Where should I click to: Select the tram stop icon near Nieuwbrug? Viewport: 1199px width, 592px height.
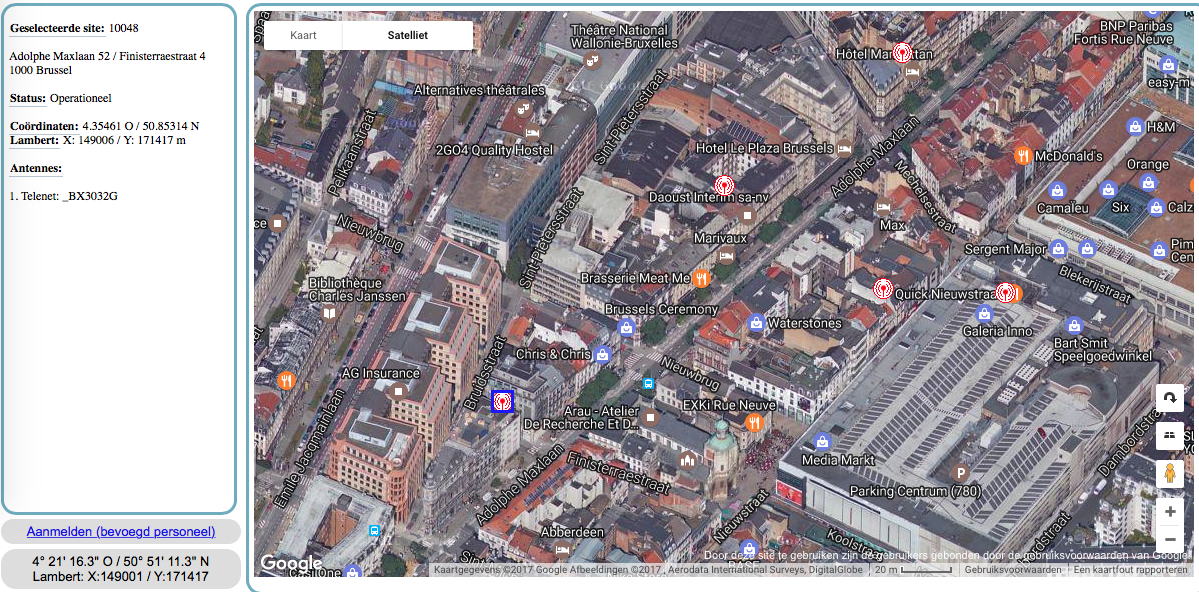pos(648,383)
